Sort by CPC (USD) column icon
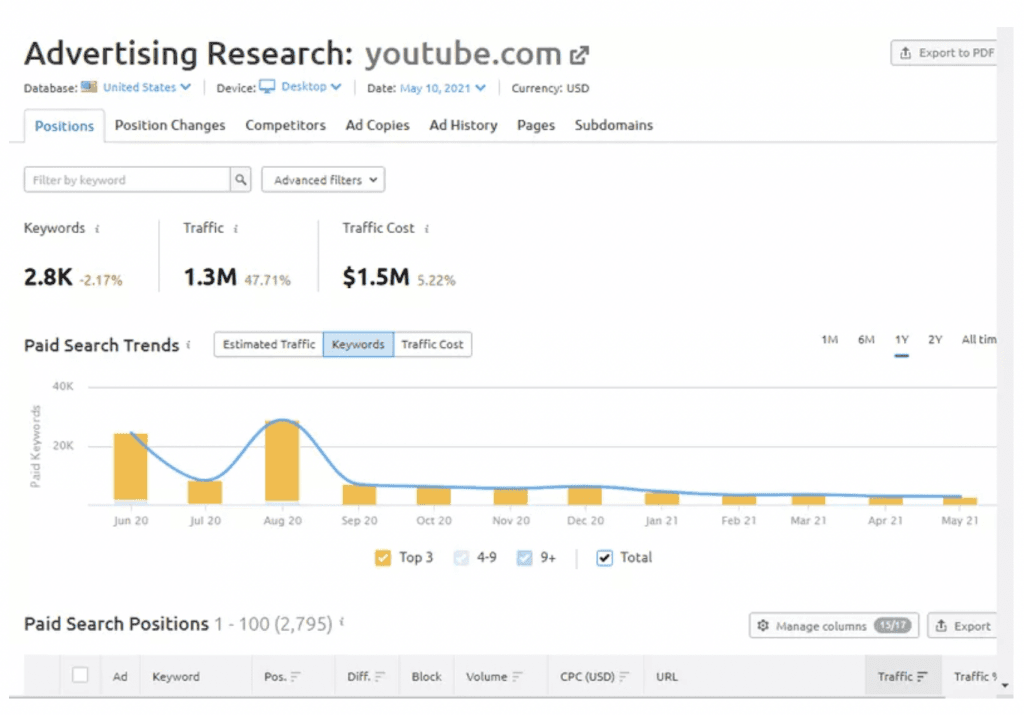The width and height of the screenshot is (1024, 715). [624, 676]
